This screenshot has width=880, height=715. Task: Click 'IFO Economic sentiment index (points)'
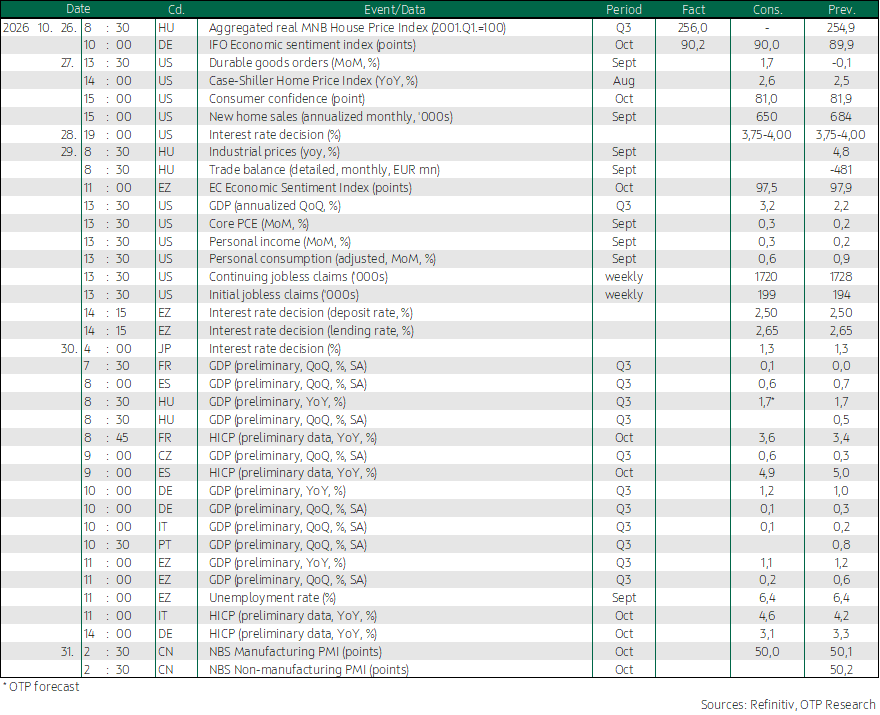[x=312, y=45]
